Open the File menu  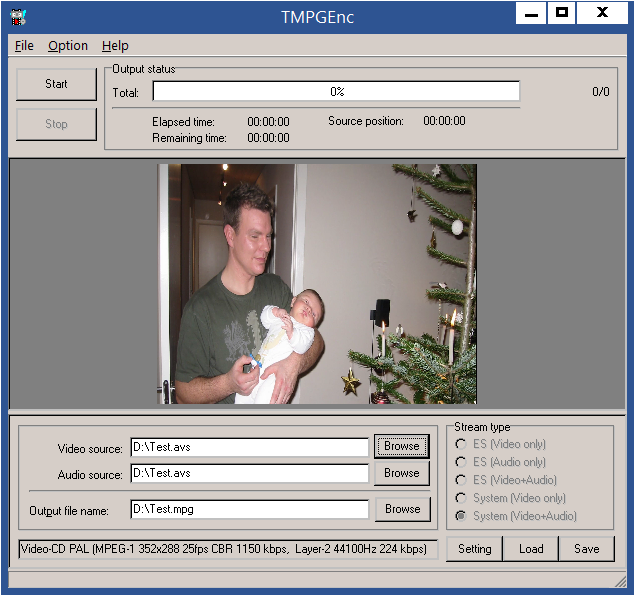[24, 46]
